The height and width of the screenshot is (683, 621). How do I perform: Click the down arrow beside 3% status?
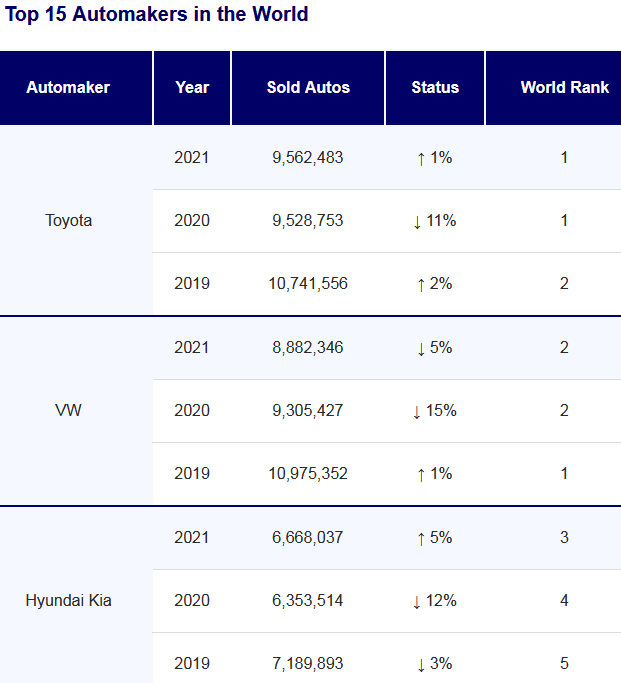click(x=421, y=664)
